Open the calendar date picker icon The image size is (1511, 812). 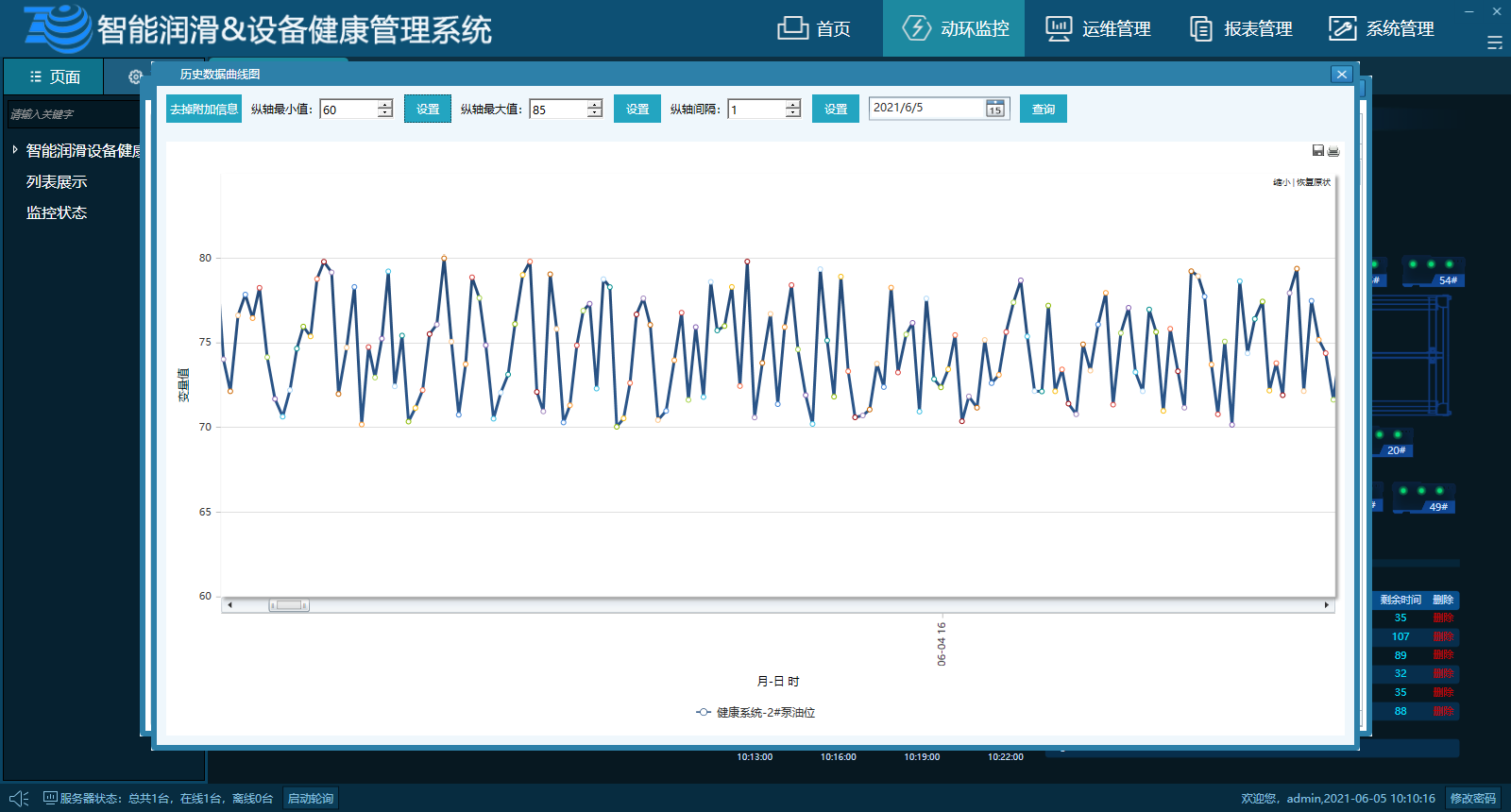coord(995,109)
